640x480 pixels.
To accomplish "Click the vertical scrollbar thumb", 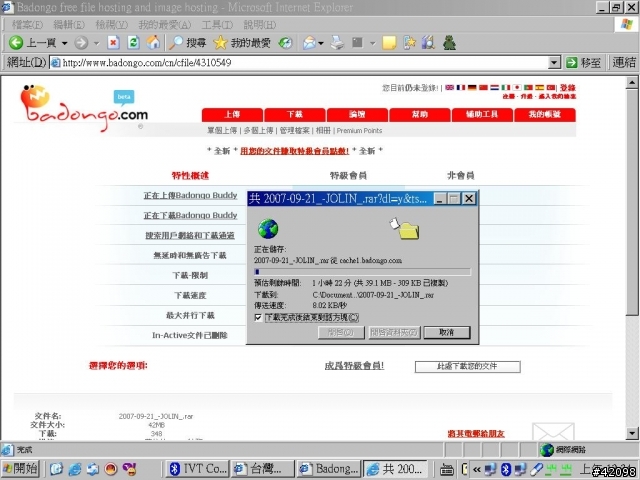I will coord(632,202).
